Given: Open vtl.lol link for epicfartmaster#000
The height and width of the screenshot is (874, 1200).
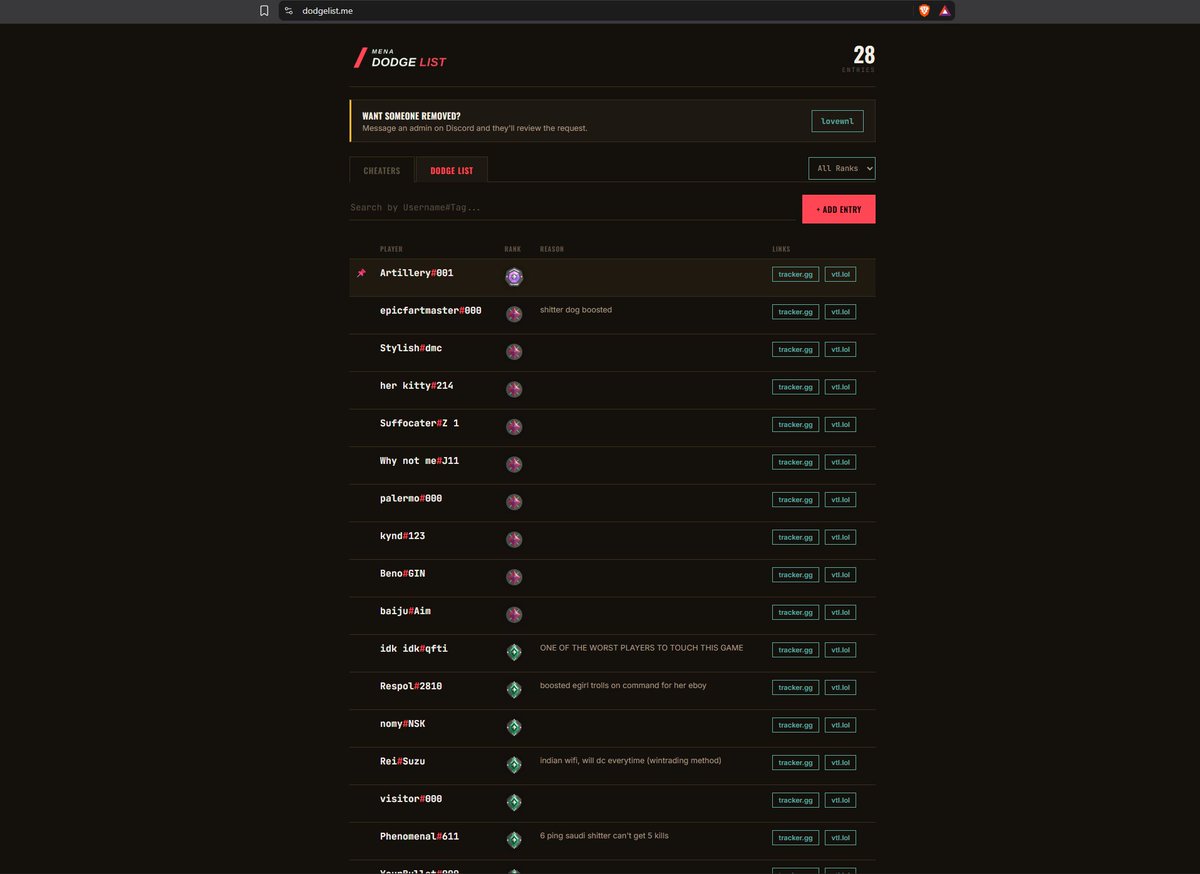Looking at the screenshot, I should 840,311.
